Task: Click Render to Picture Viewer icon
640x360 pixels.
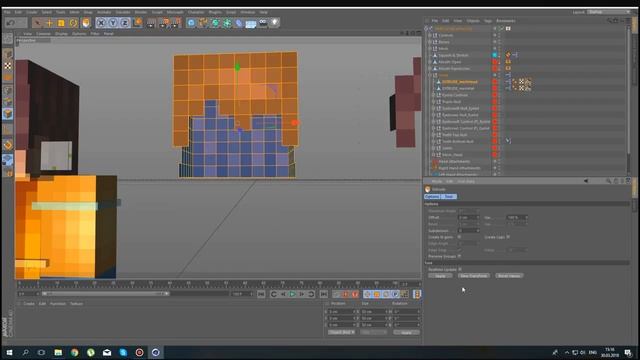Action: [x=164, y=23]
